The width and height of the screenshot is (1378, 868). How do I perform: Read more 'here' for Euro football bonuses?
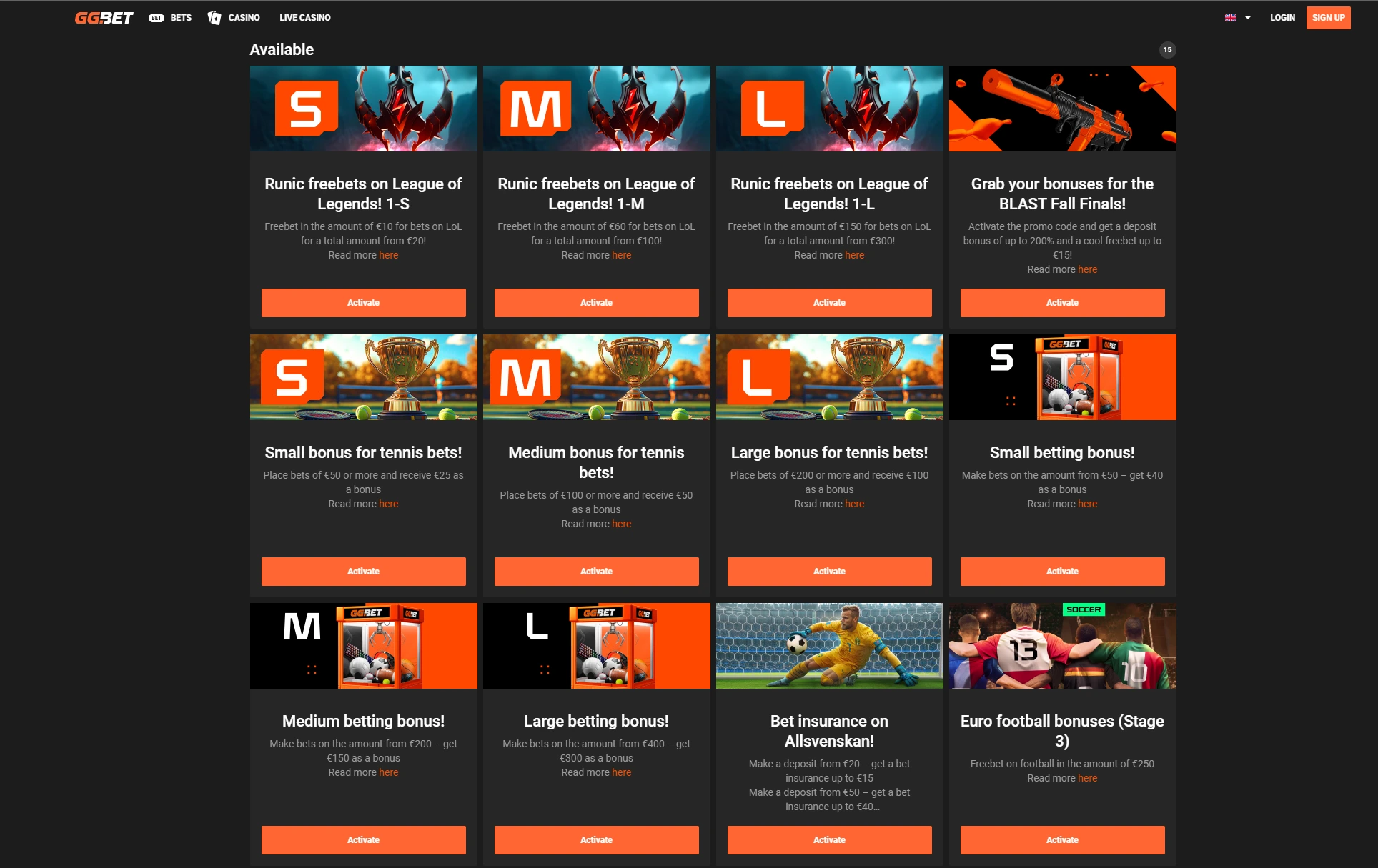[x=1088, y=778]
